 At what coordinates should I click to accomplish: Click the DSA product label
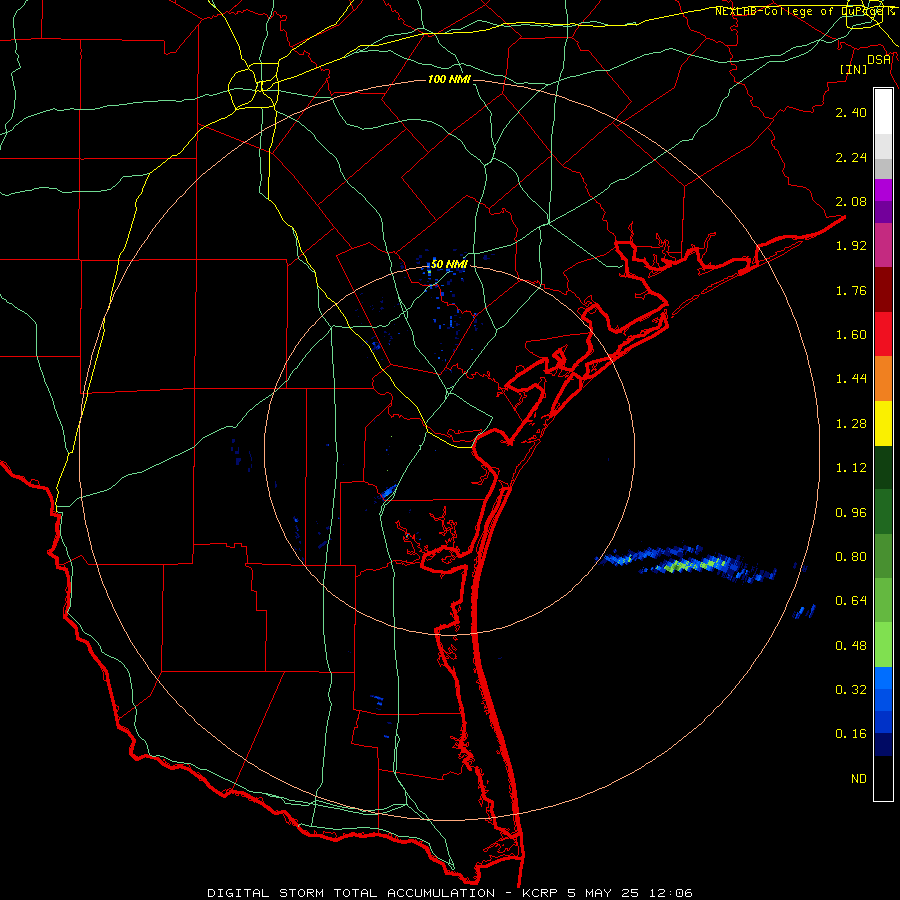(x=879, y=59)
